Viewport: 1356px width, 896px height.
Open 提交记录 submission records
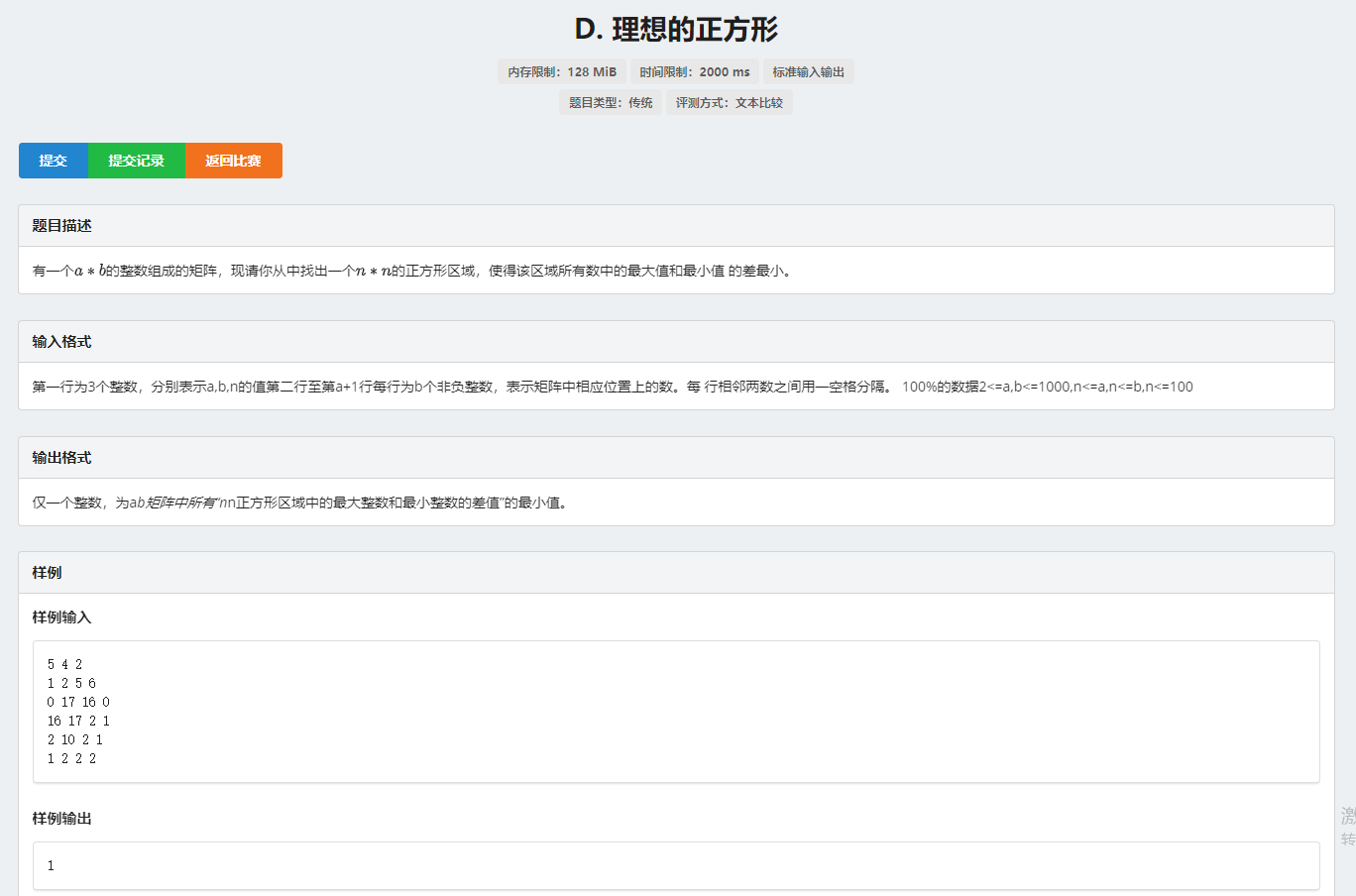pyautogui.click(x=137, y=161)
